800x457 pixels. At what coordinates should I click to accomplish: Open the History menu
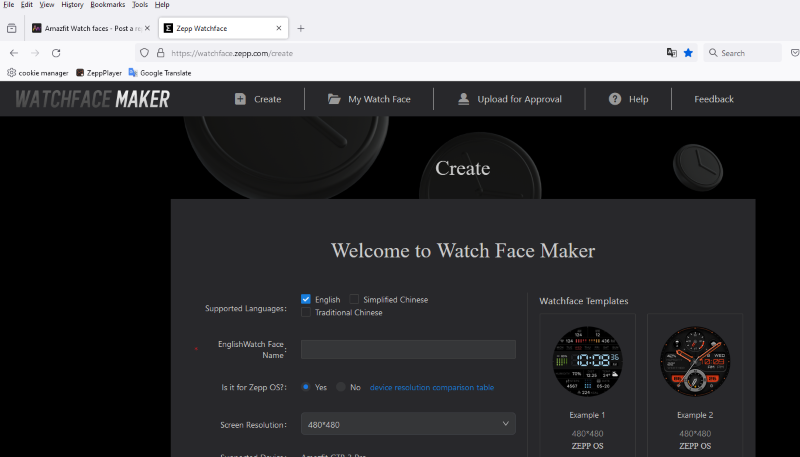click(72, 5)
